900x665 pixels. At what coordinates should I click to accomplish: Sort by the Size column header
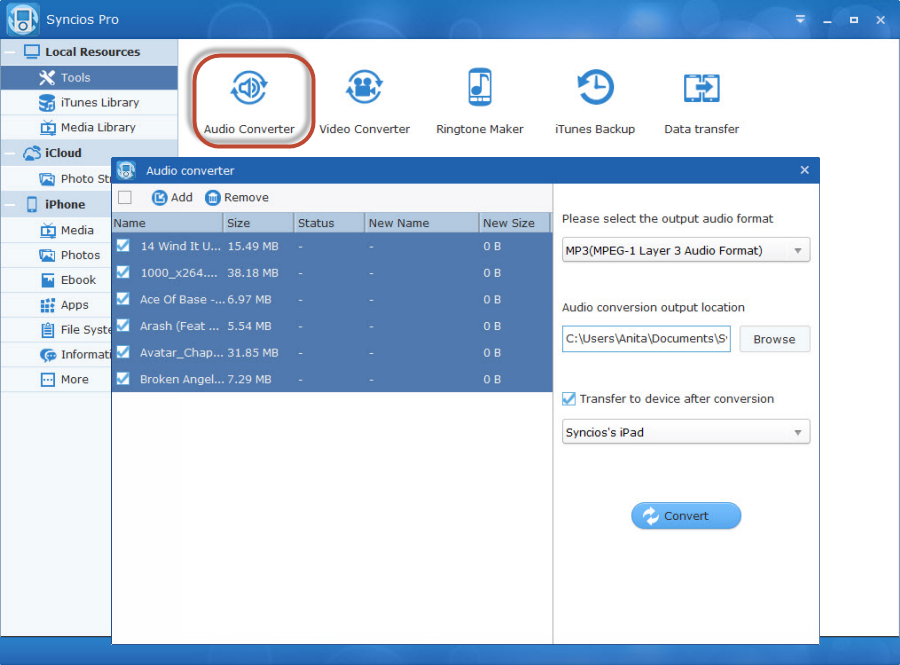point(258,223)
